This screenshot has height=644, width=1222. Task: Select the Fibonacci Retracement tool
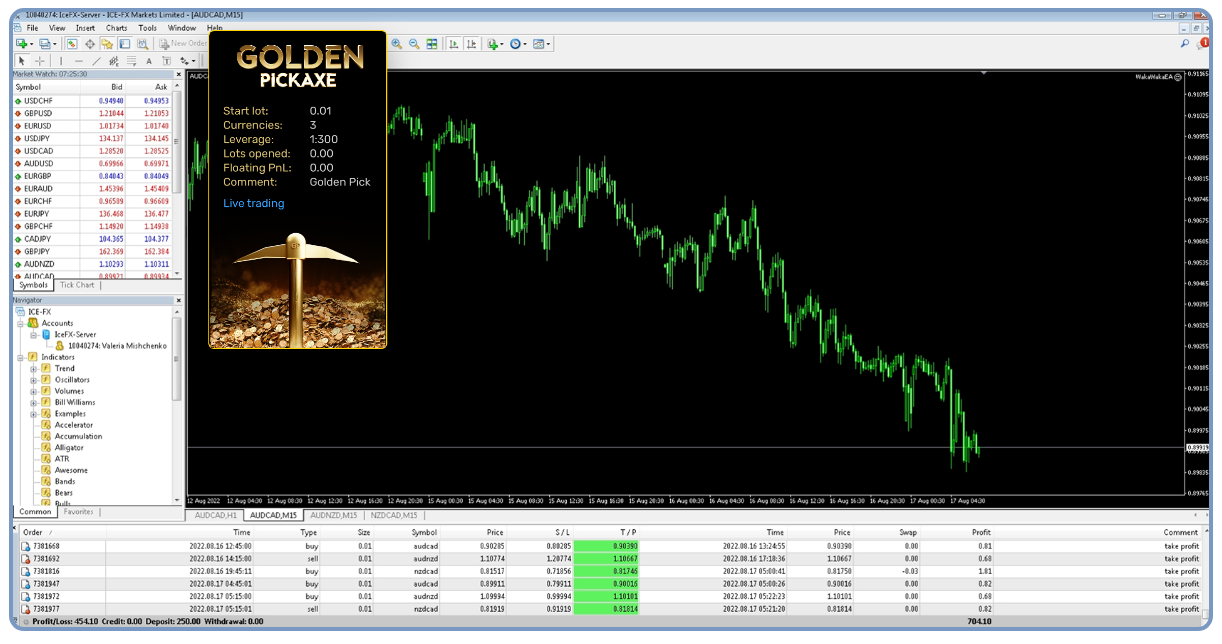point(131,61)
